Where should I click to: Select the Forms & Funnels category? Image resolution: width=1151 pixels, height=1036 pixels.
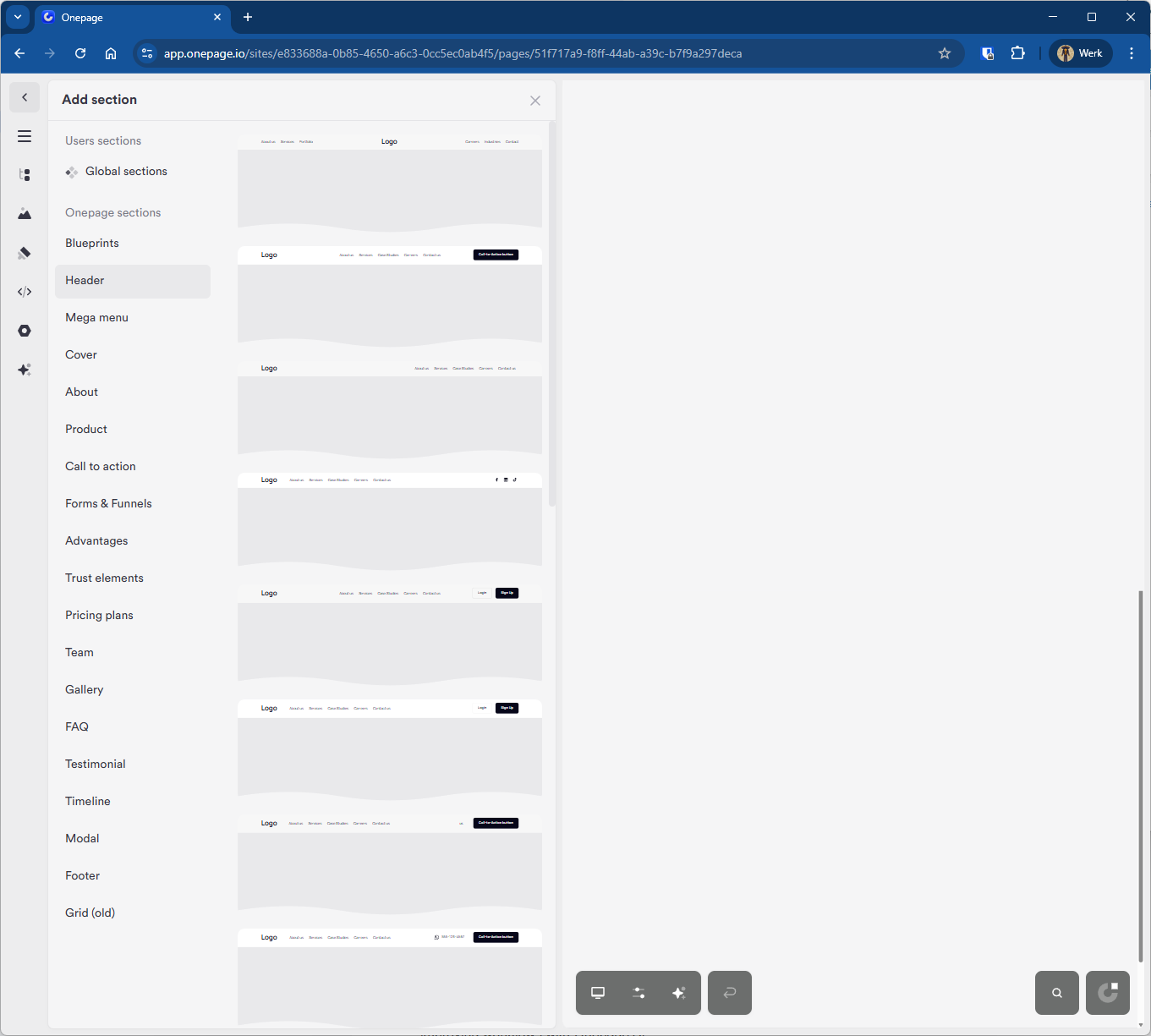click(133, 504)
